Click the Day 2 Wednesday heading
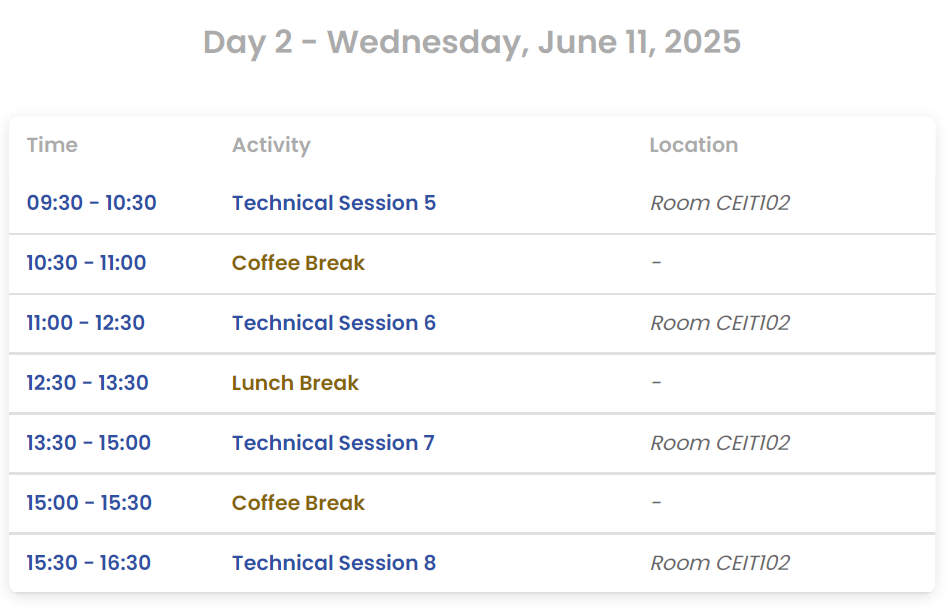The height and width of the screenshot is (612, 951). click(x=472, y=42)
